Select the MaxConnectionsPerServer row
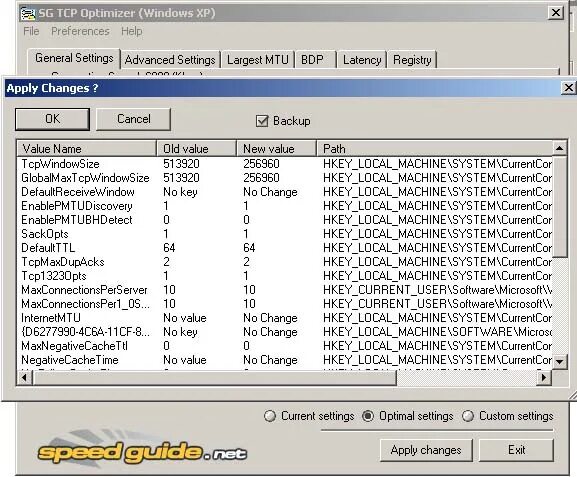 click(x=284, y=290)
